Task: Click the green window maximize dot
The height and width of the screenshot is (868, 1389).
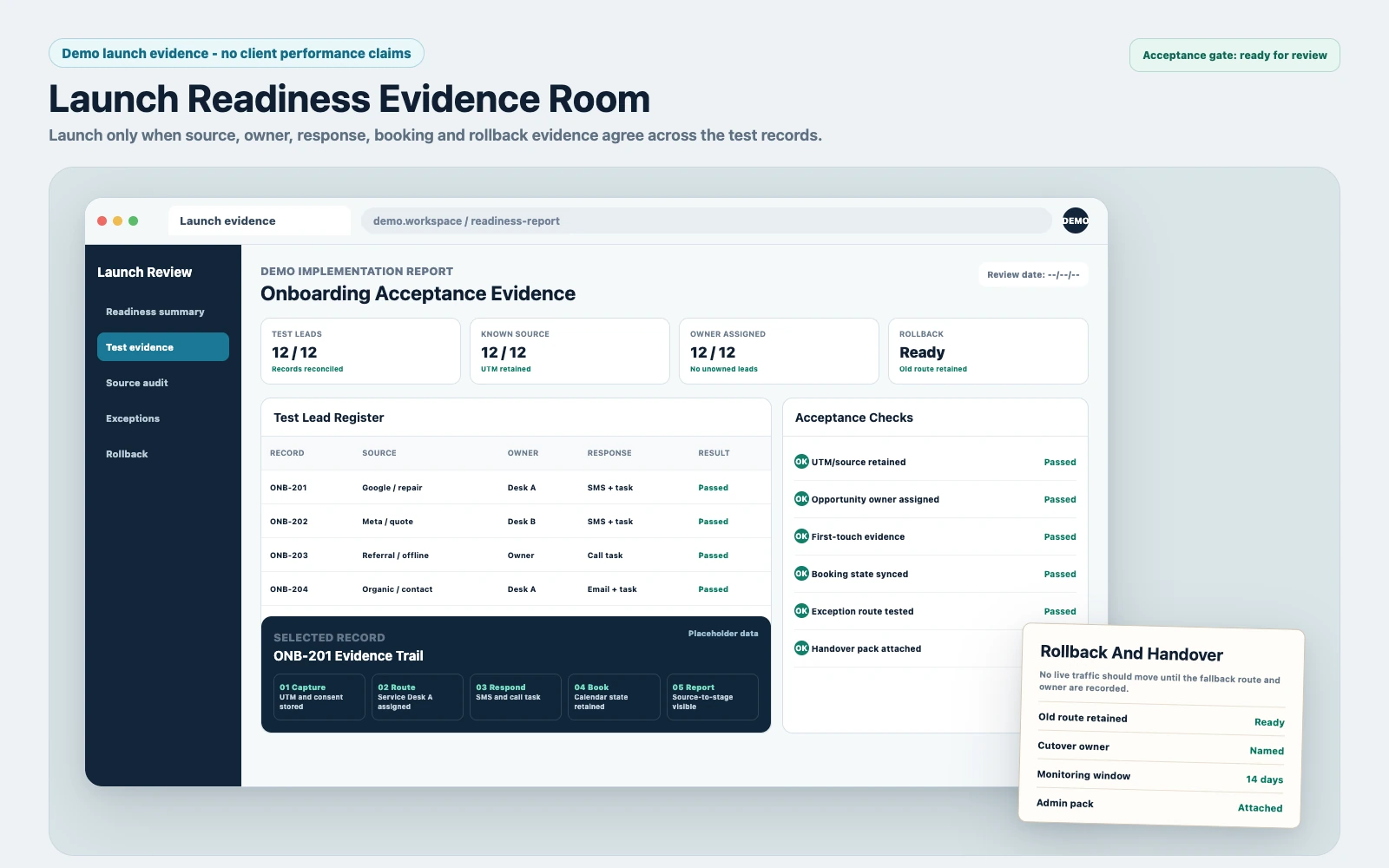Action: click(133, 221)
